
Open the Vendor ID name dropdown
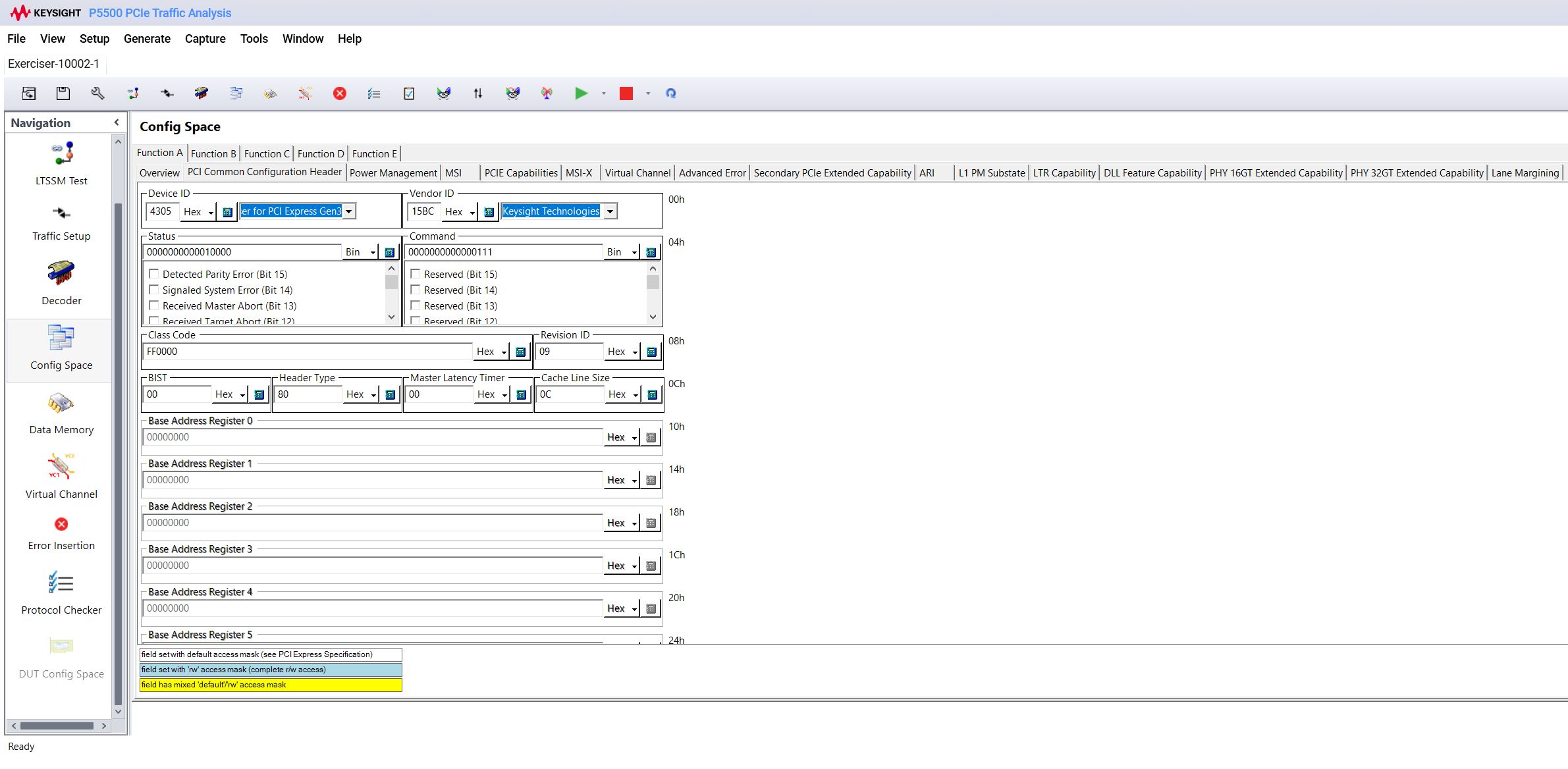[610, 211]
